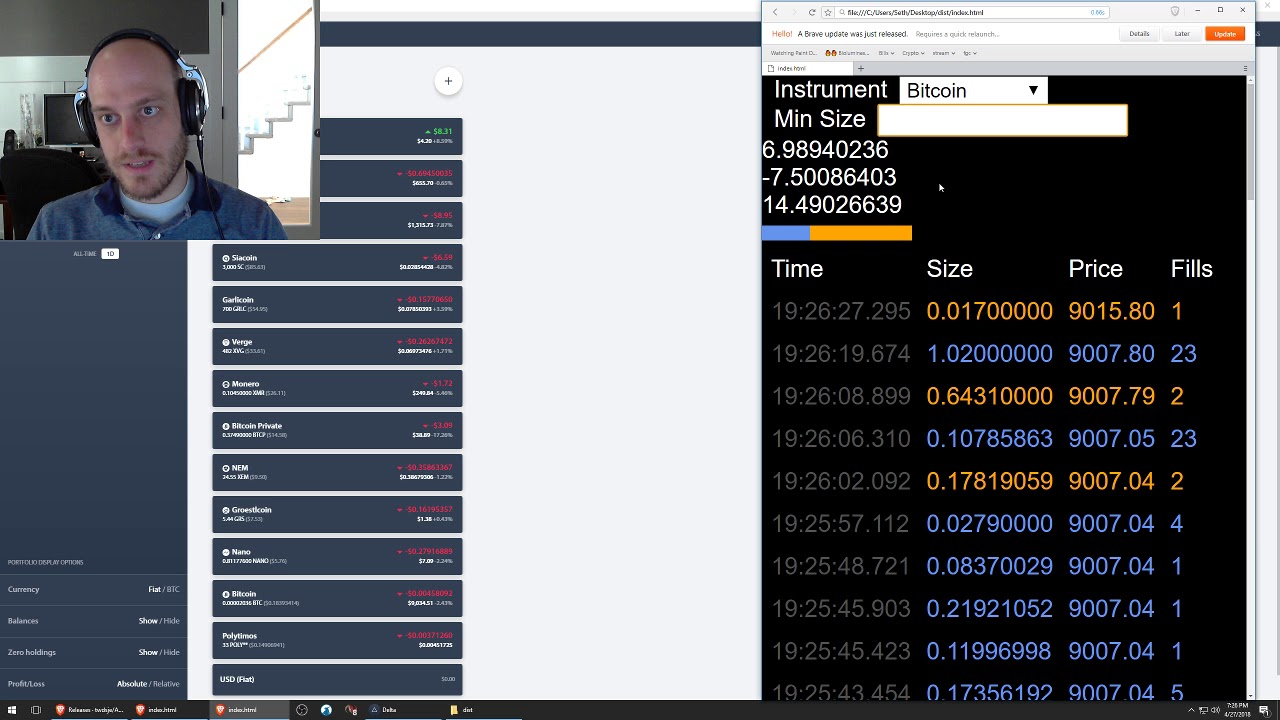
Task: Open a new browser tab with plus
Action: pos(860,68)
